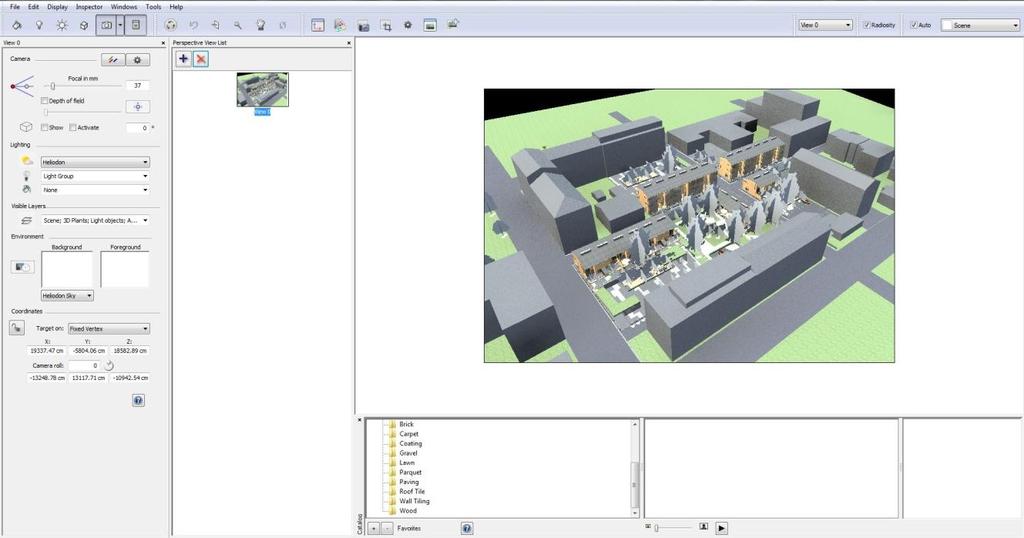Click the undo arrow in toolbar
1024x538 pixels.
193,25
